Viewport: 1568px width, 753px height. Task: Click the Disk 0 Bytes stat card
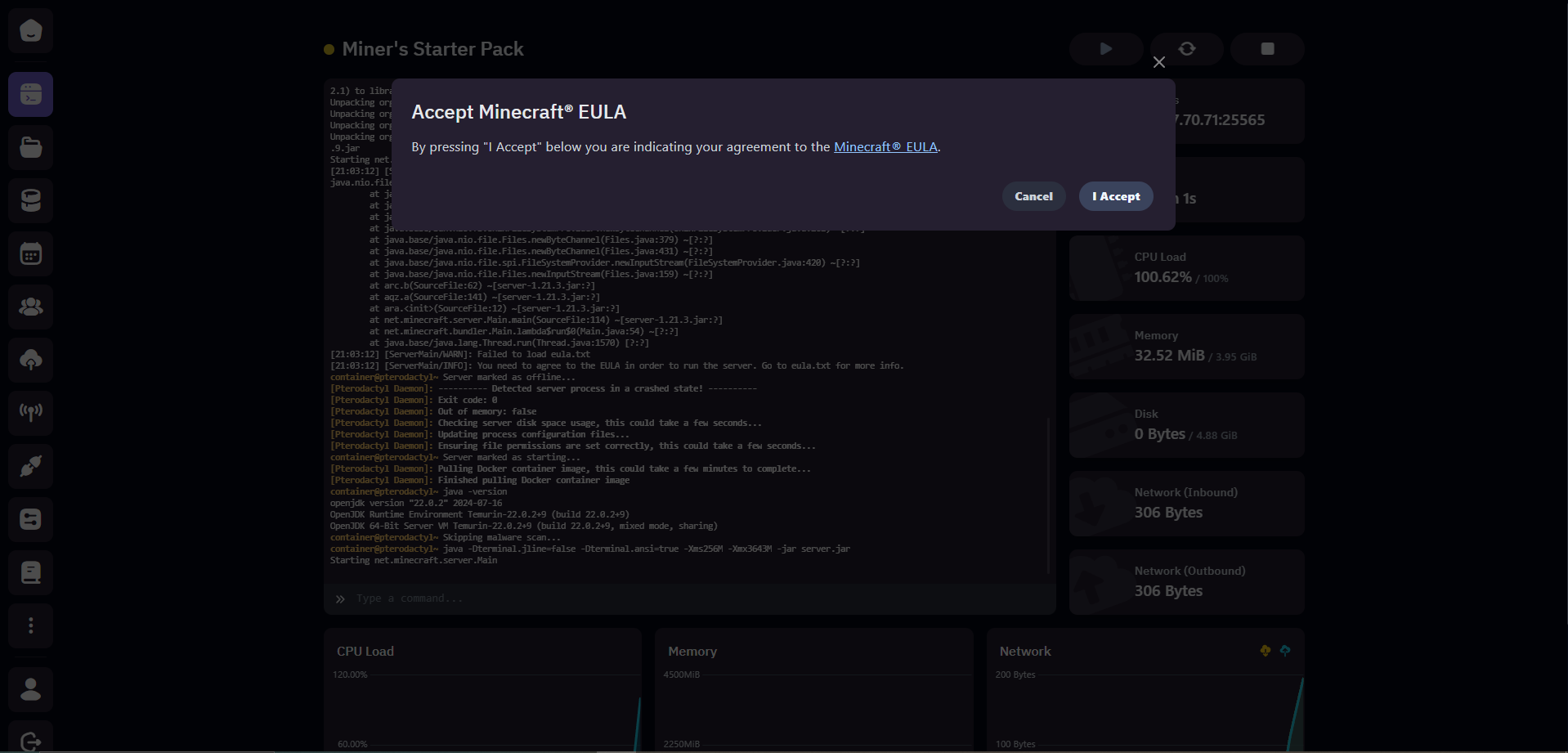click(x=1186, y=425)
